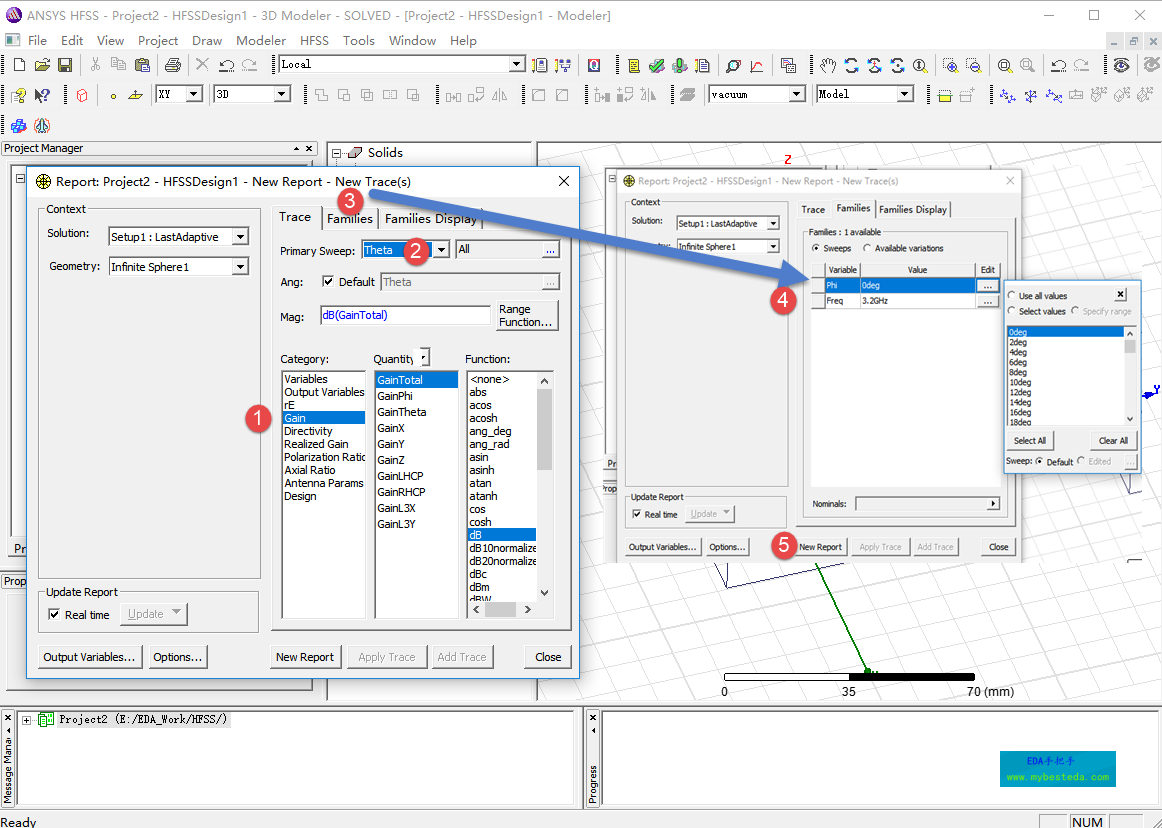
Task: Switch to the Families tab
Action: tap(350, 218)
